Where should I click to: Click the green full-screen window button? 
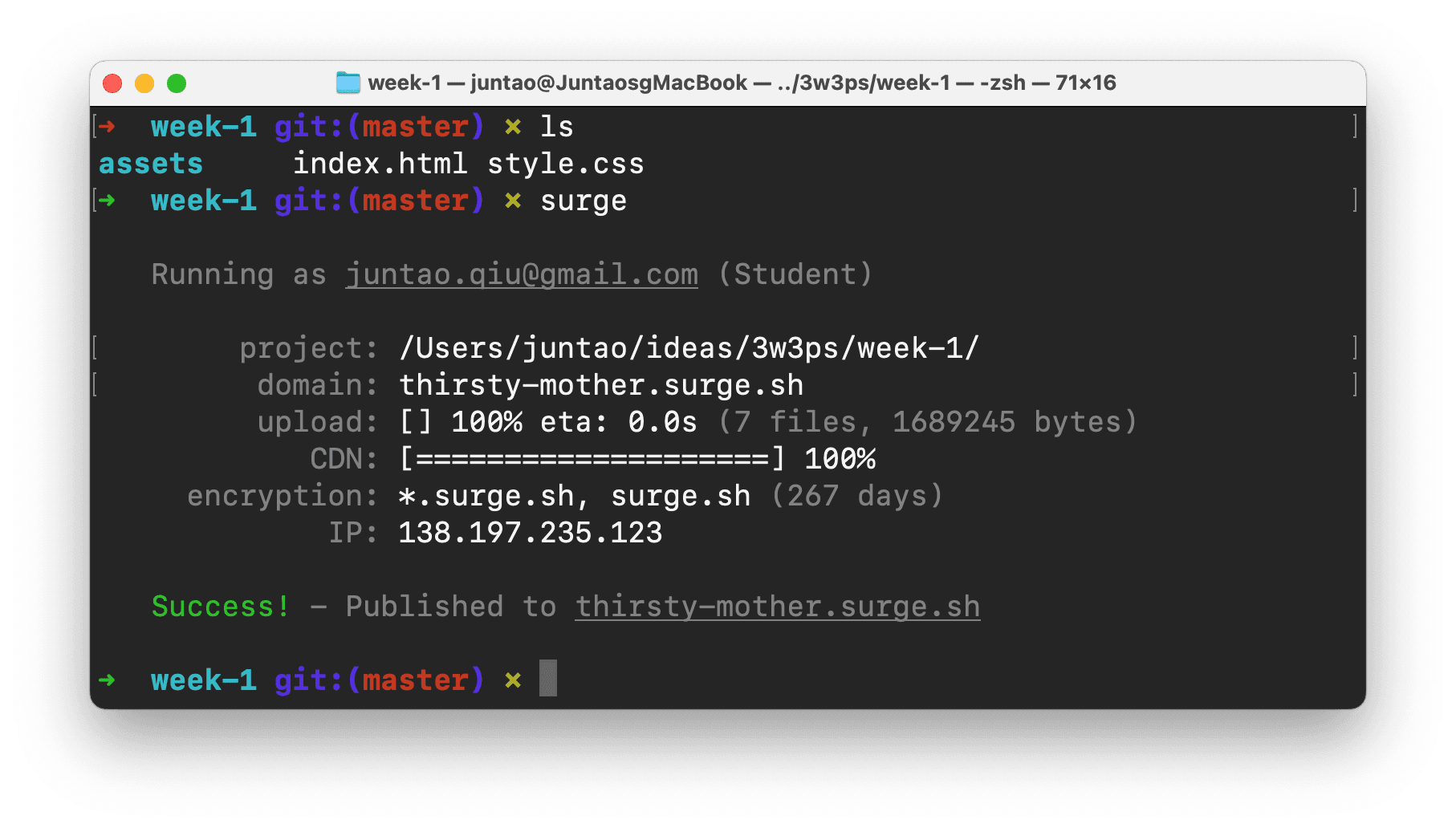pos(177,83)
